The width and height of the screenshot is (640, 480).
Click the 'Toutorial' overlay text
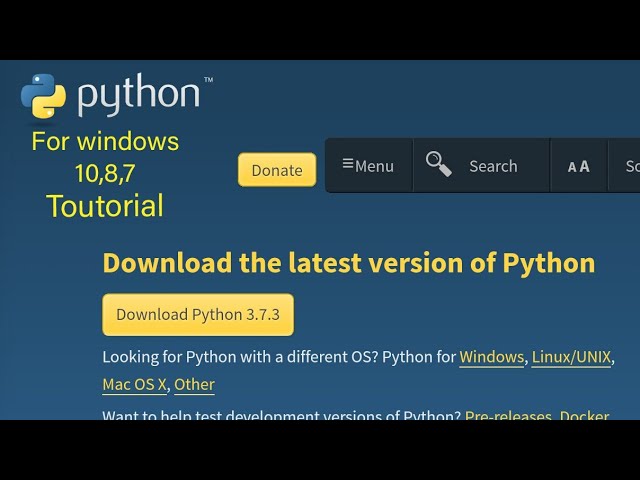pyautogui.click(x=105, y=206)
